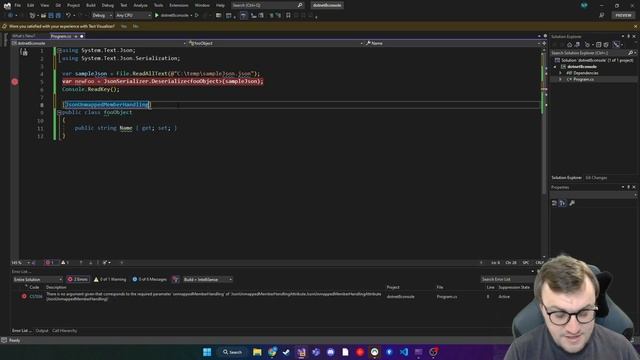Click Solution Explorer Show All Files icon
The width and height of the screenshot is (640, 360).
[606, 44]
